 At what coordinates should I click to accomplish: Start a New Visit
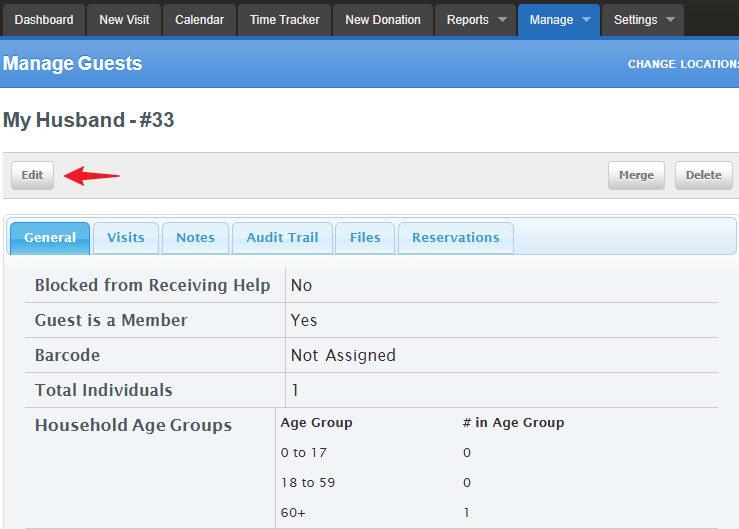coord(124,20)
